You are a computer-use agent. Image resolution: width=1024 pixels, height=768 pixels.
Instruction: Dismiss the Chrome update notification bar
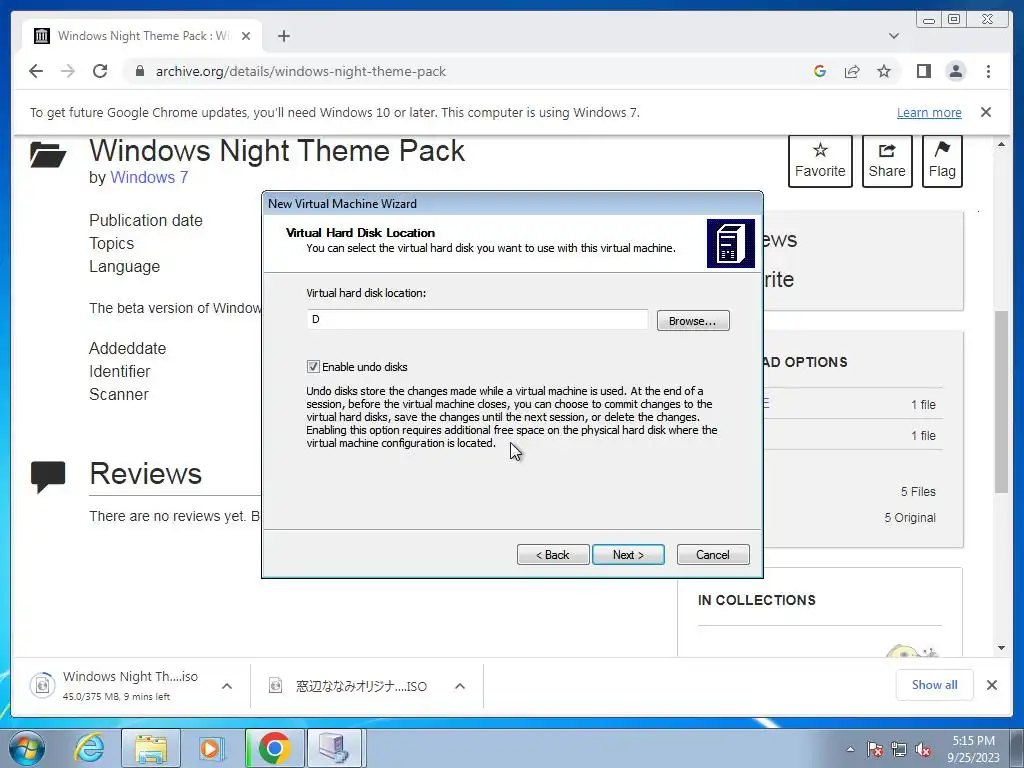986,112
